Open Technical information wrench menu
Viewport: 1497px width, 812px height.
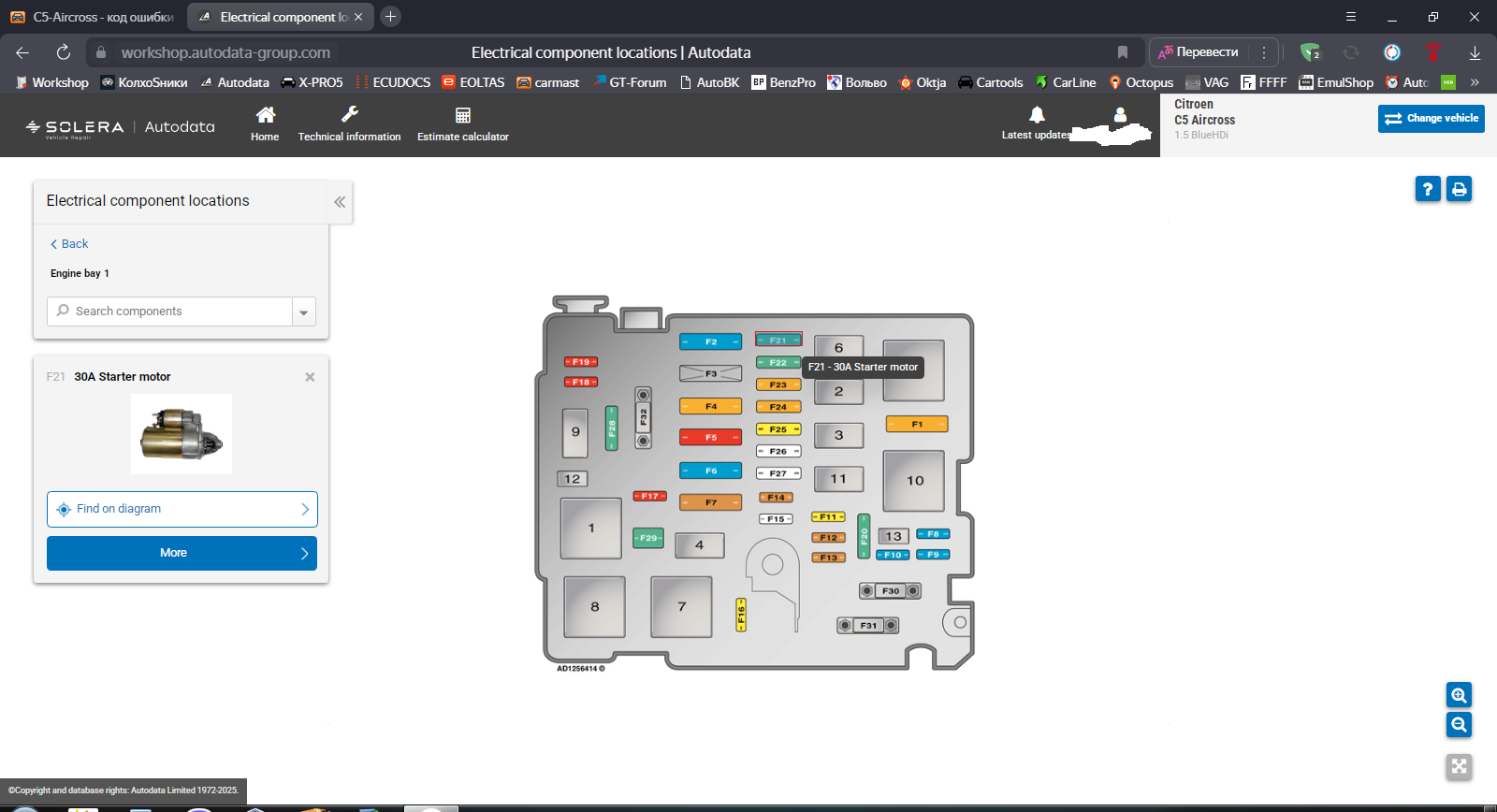coord(349,123)
